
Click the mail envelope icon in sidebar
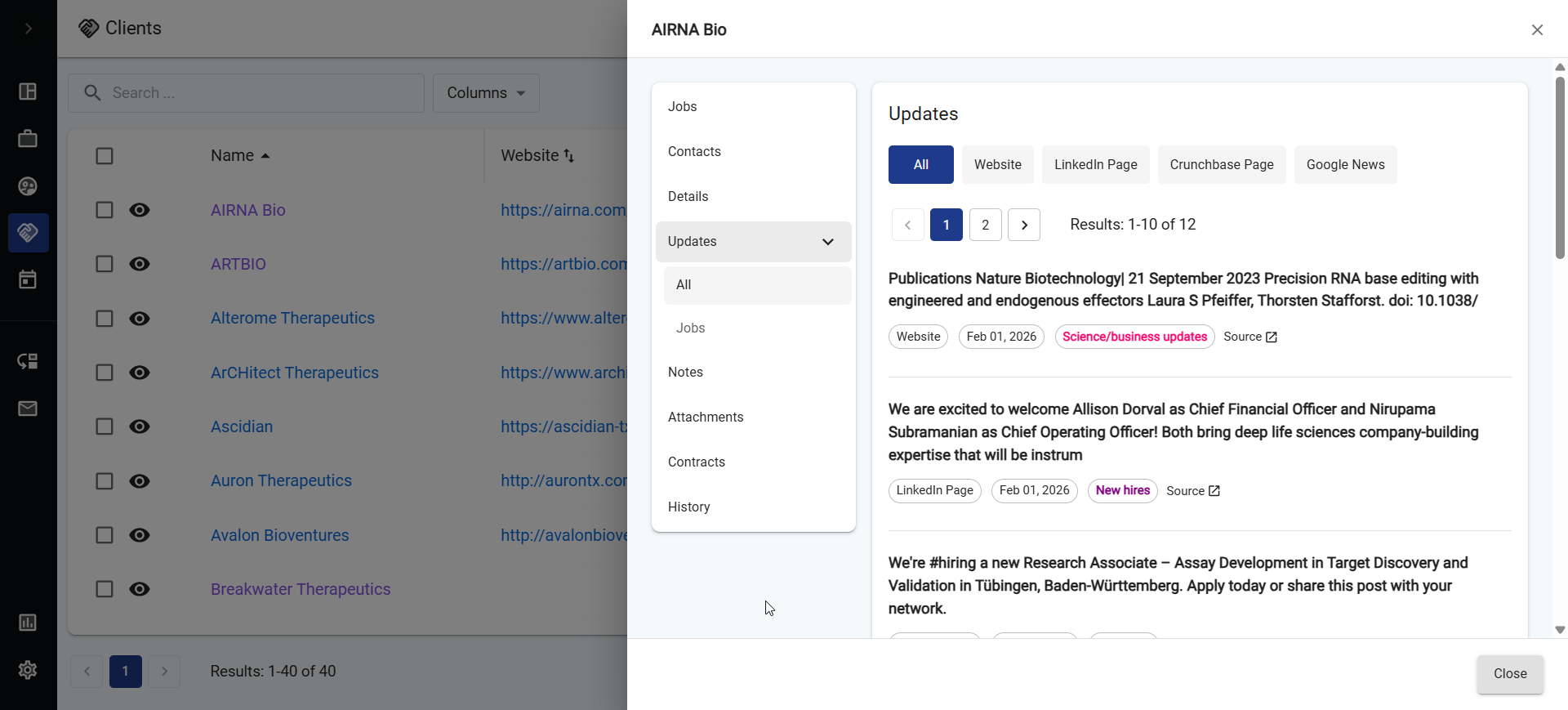(x=28, y=409)
